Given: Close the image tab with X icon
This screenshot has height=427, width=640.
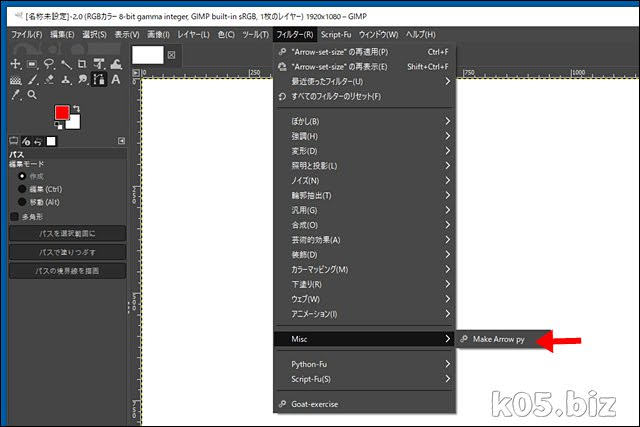Looking at the screenshot, I should 171,55.
